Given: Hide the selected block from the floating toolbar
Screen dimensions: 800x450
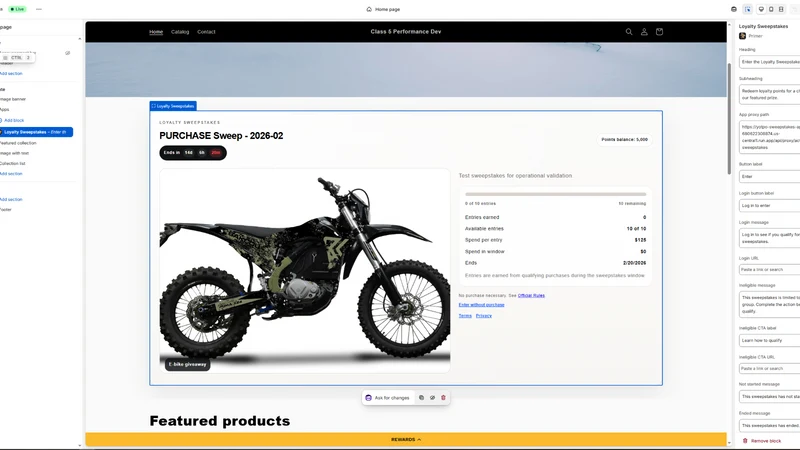Looking at the screenshot, I should 432,397.
